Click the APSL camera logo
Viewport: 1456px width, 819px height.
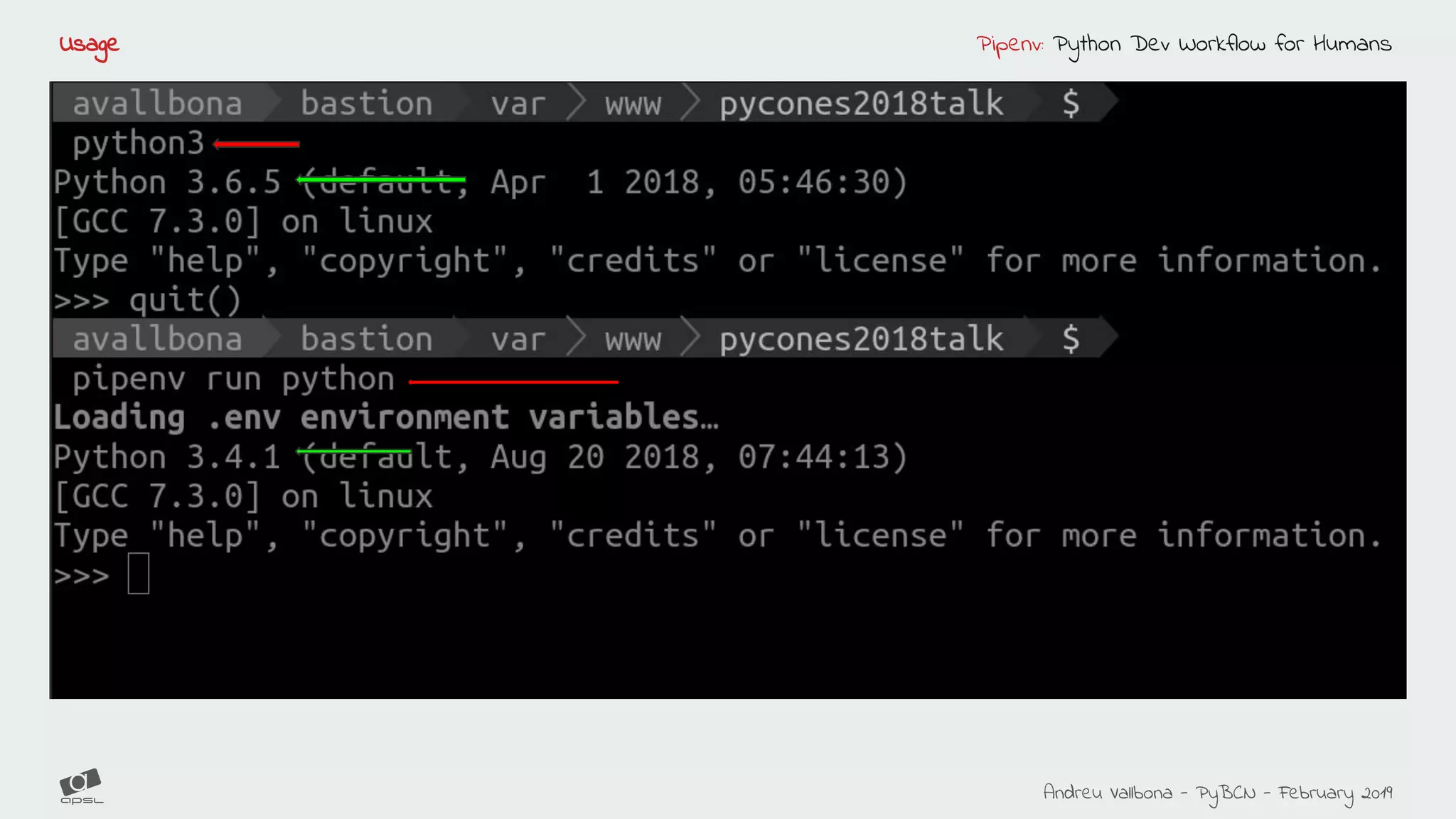[81, 786]
